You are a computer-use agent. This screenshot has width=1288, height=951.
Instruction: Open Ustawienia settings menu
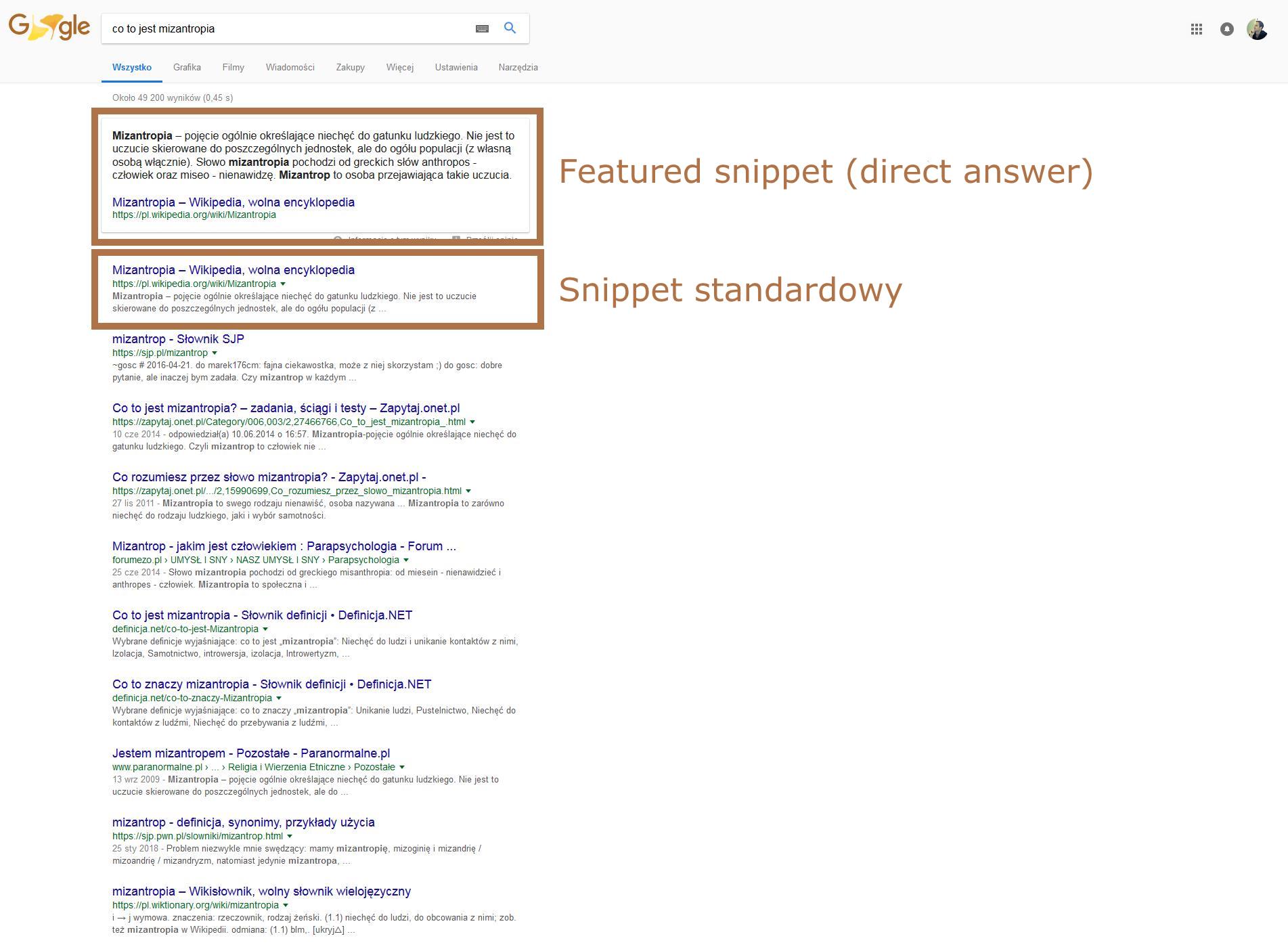(x=456, y=67)
